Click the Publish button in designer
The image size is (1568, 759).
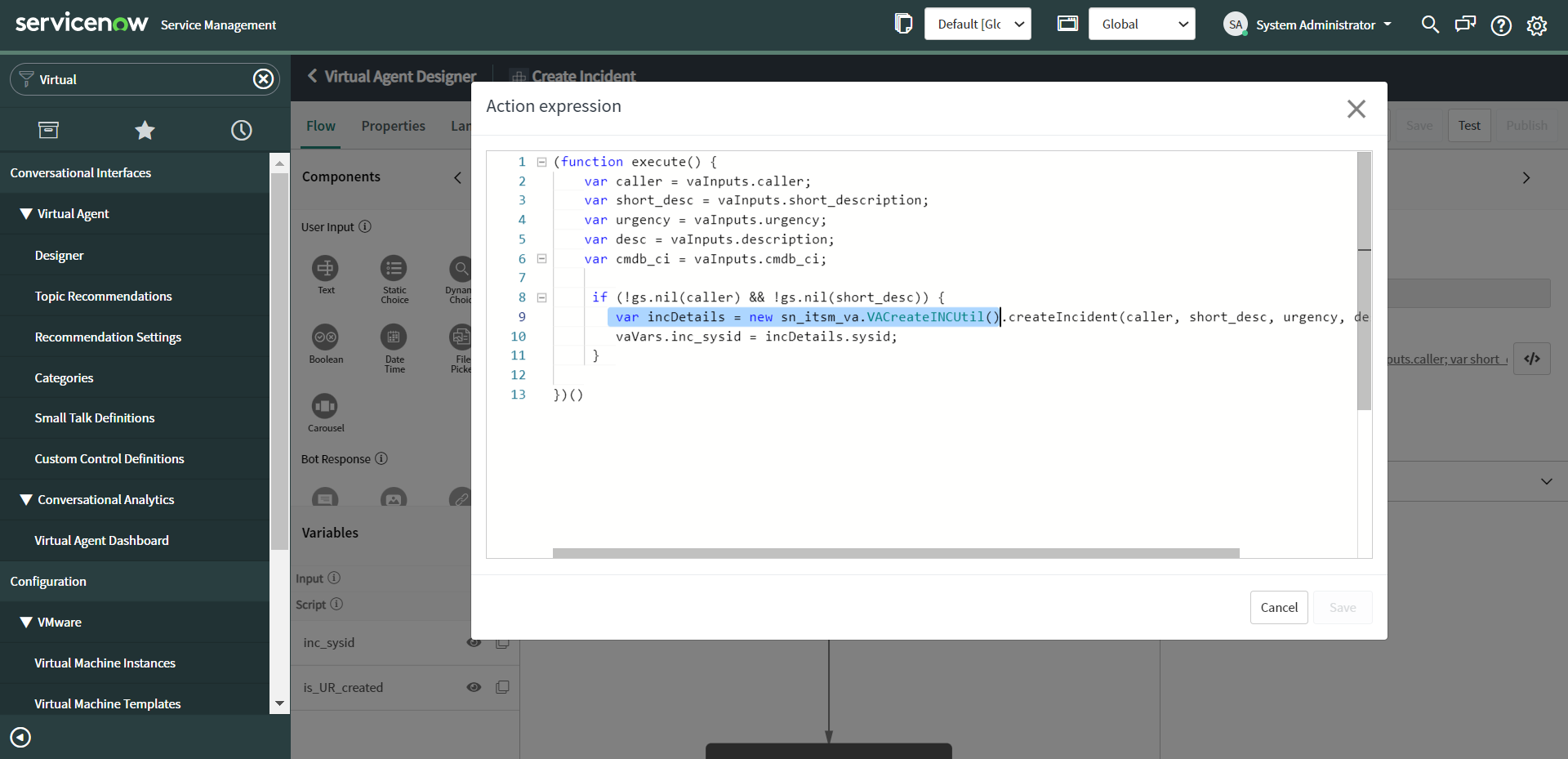coord(1526,125)
